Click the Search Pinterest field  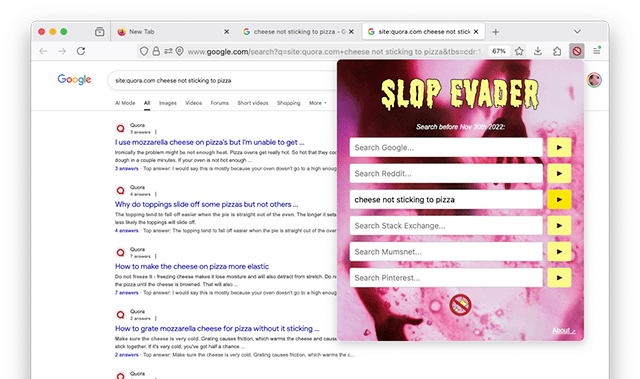[x=446, y=278]
